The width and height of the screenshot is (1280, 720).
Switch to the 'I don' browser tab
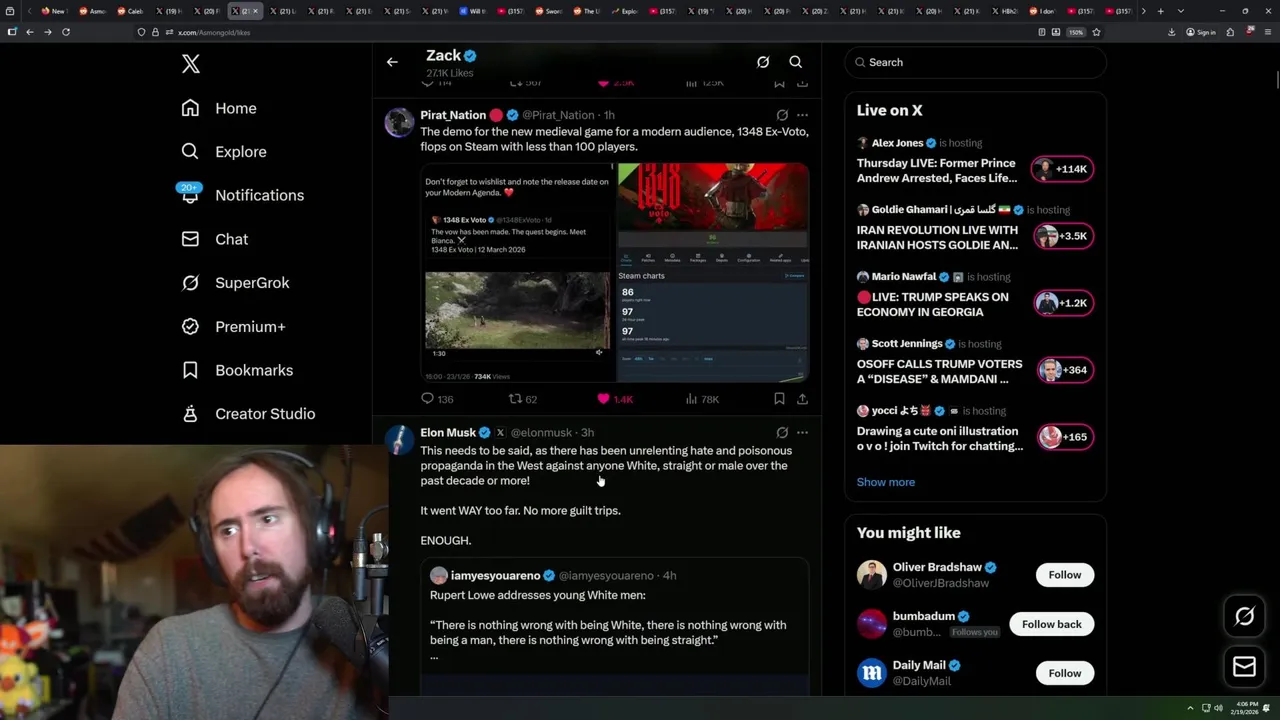[x=1042, y=11]
